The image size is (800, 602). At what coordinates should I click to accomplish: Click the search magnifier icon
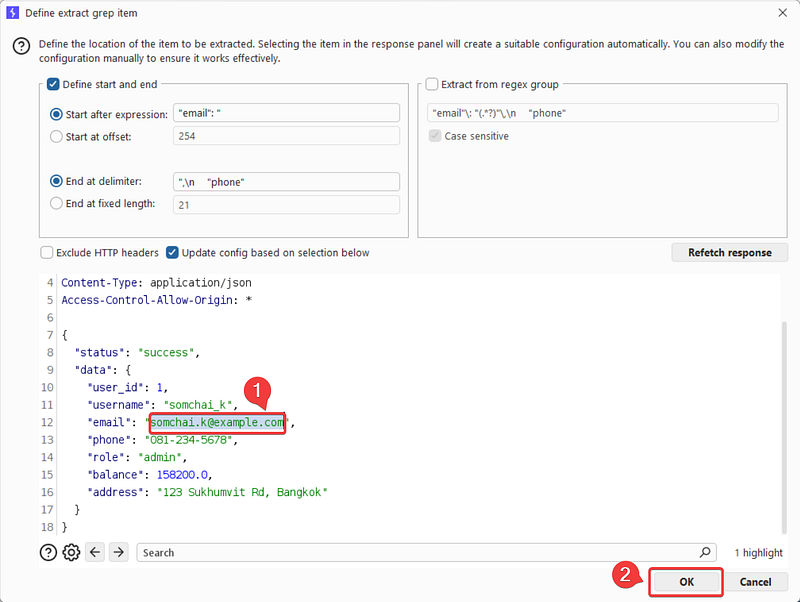(705, 552)
